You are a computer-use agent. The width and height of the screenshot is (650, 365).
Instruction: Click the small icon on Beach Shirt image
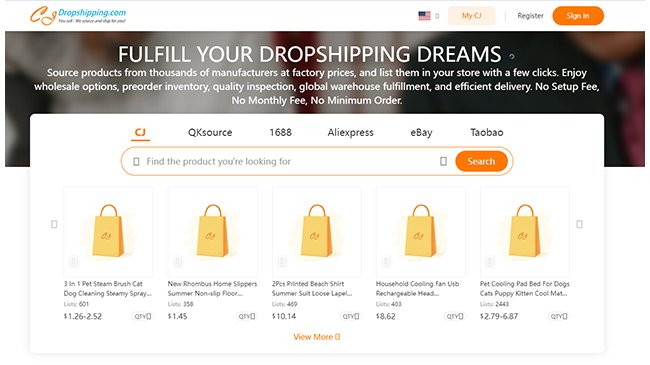pos(282,261)
